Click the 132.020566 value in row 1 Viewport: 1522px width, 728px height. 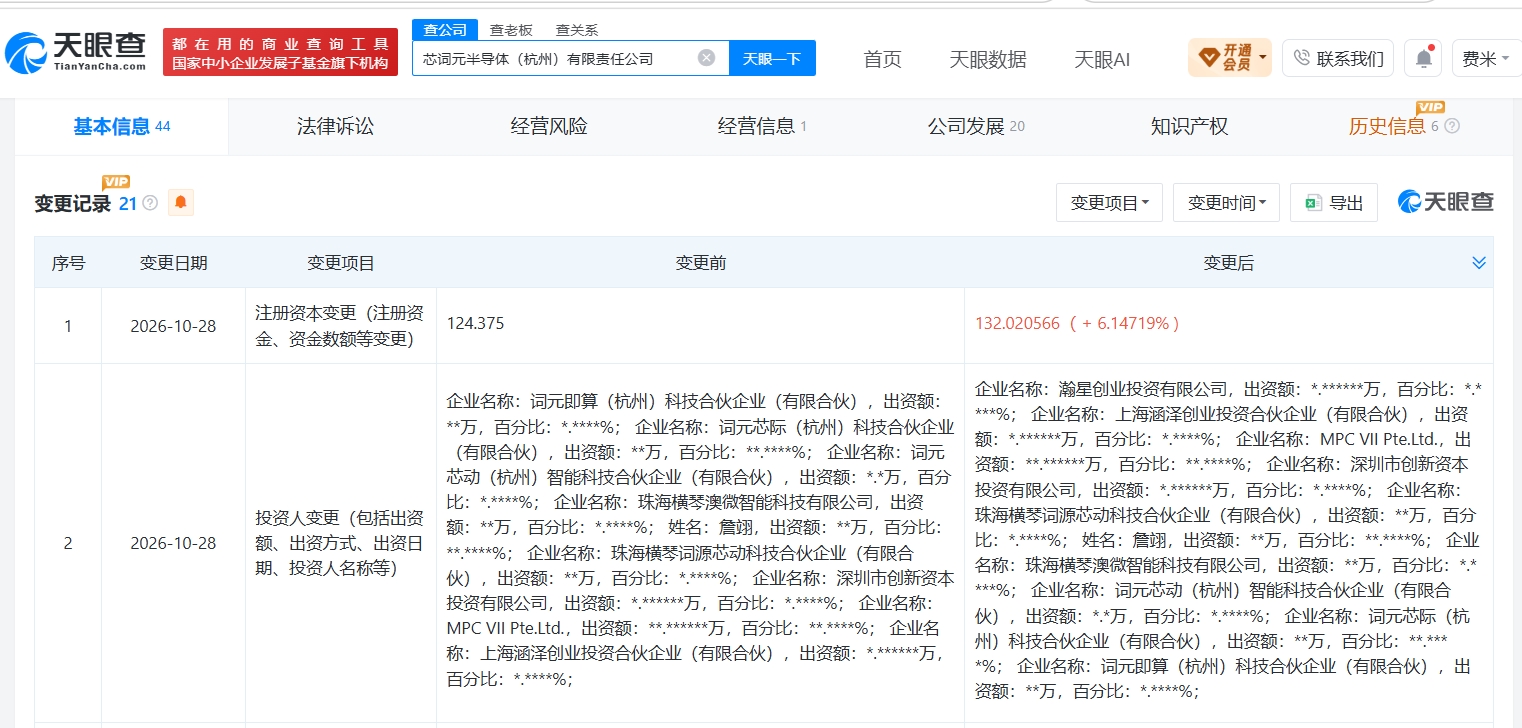click(x=1017, y=324)
